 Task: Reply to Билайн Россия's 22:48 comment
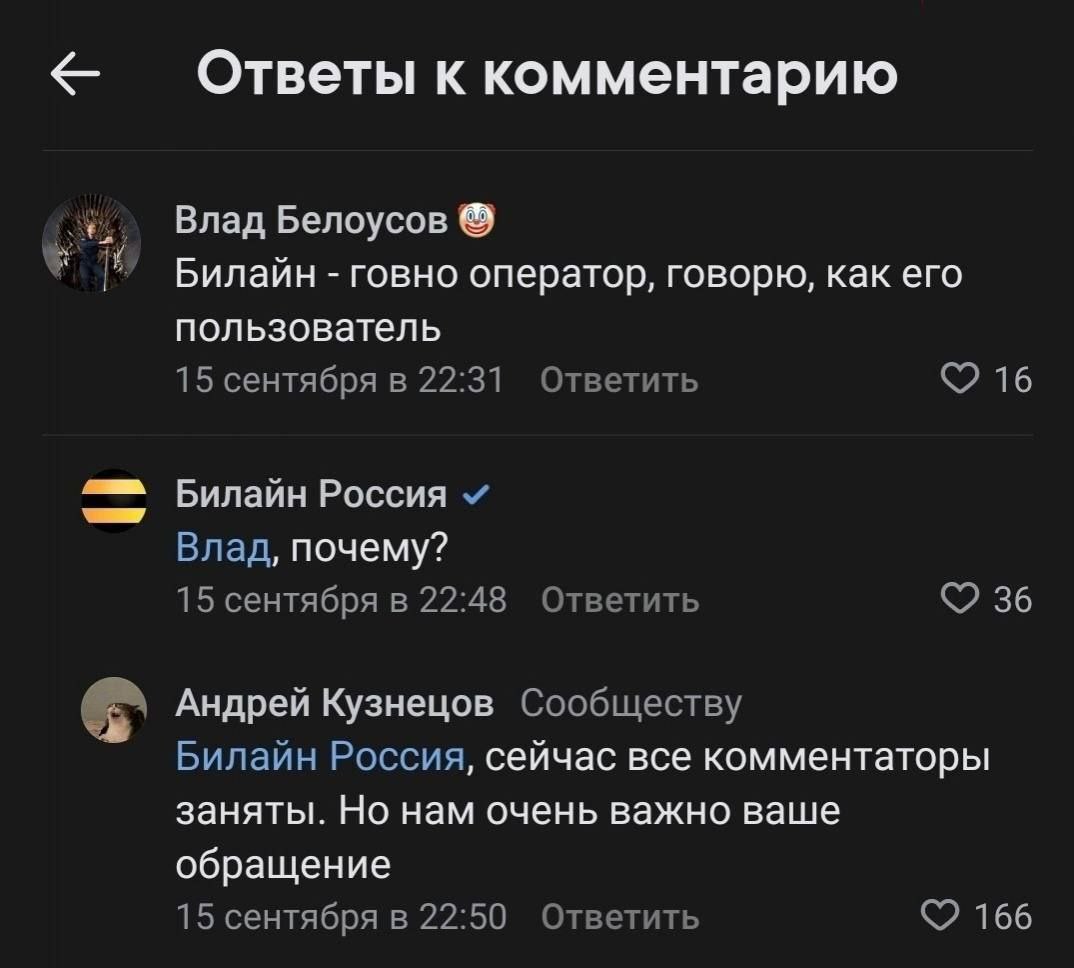pyautogui.click(x=620, y=599)
